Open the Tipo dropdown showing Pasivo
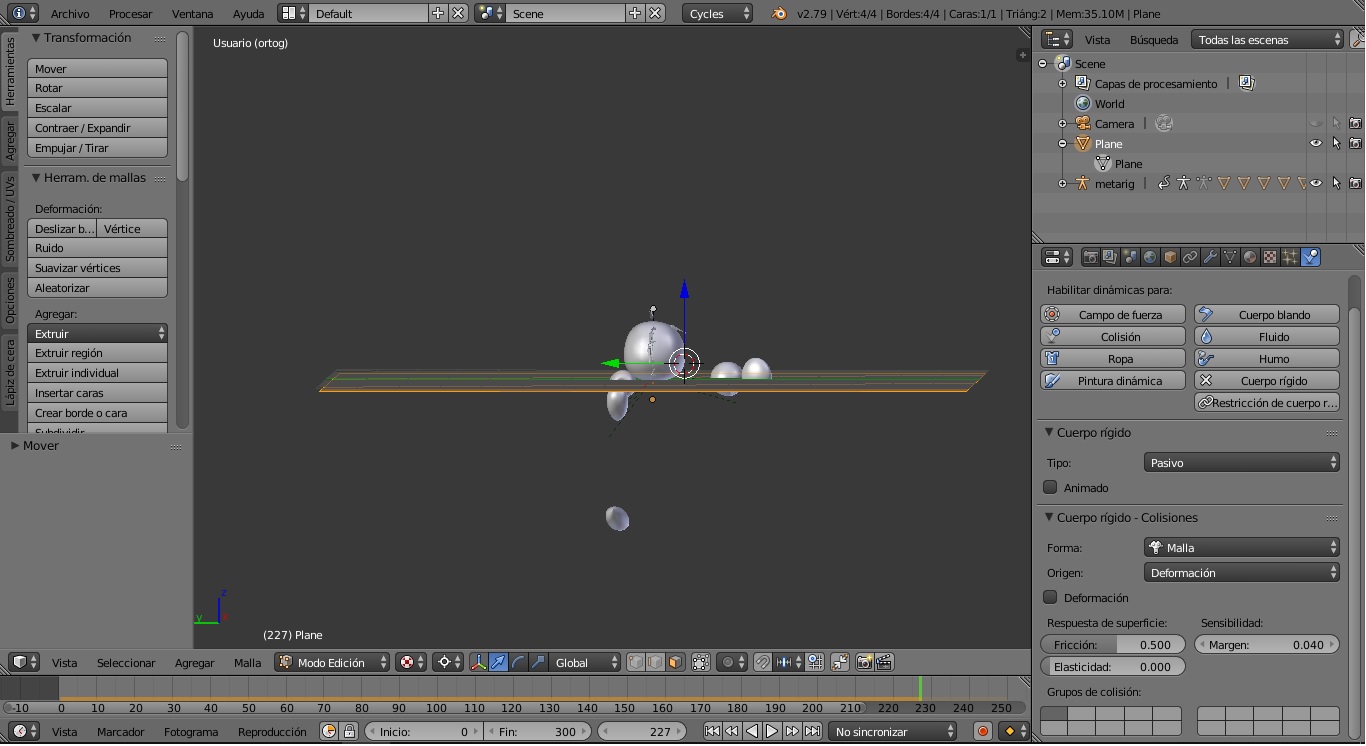 pyautogui.click(x=1241, y=463)
